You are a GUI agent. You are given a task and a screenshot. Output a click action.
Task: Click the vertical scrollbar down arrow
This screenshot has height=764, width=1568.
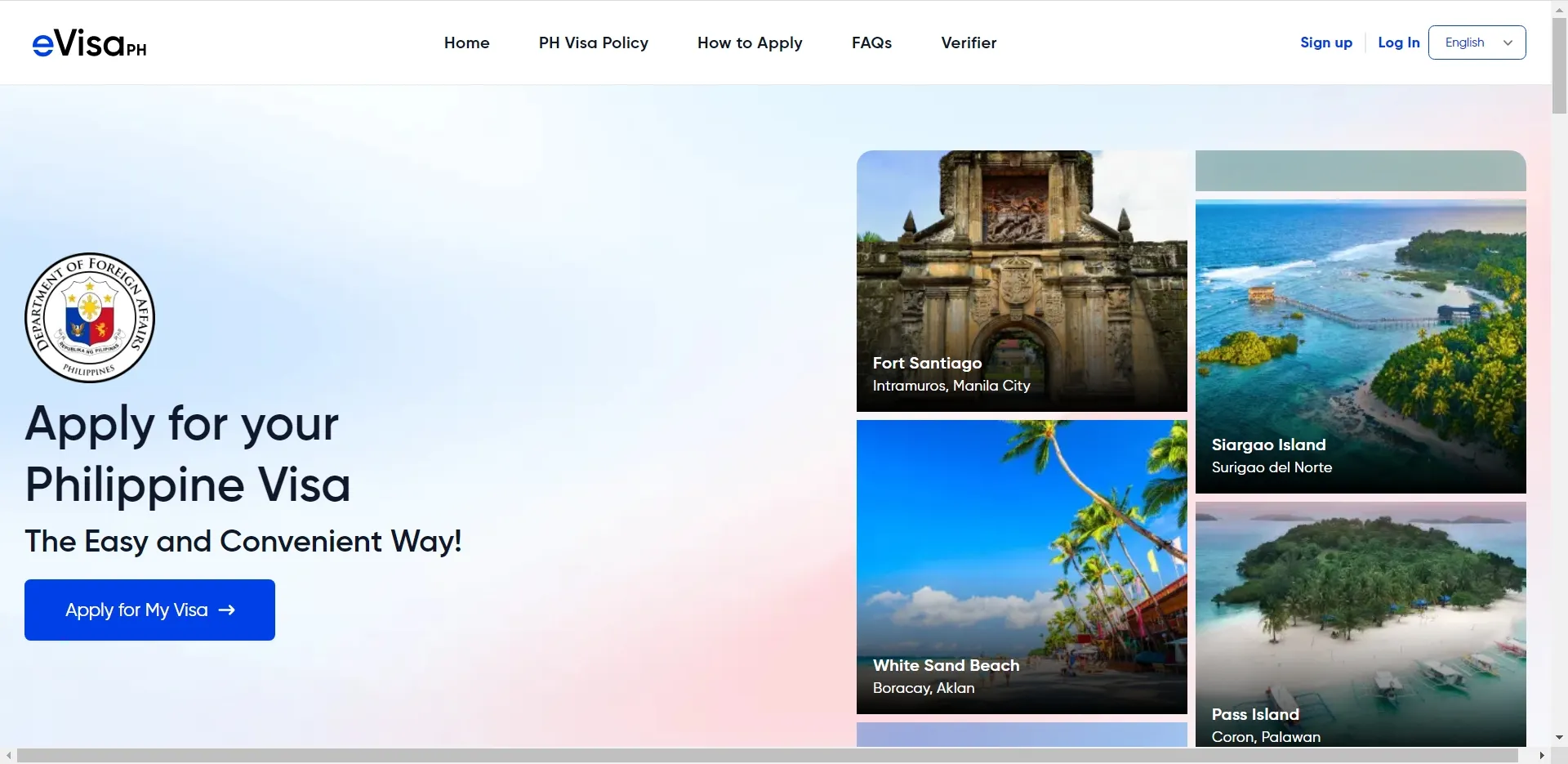tap(1559, 737)
